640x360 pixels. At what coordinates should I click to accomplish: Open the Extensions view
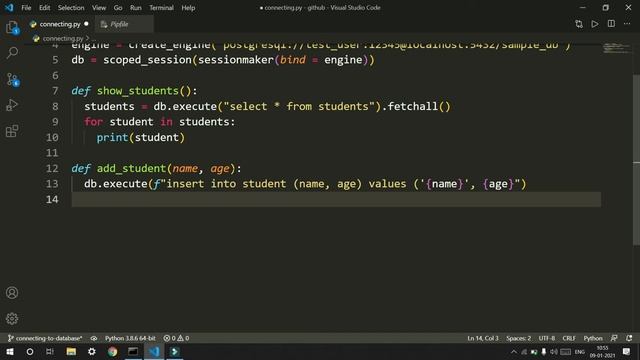tap(12, 131)
